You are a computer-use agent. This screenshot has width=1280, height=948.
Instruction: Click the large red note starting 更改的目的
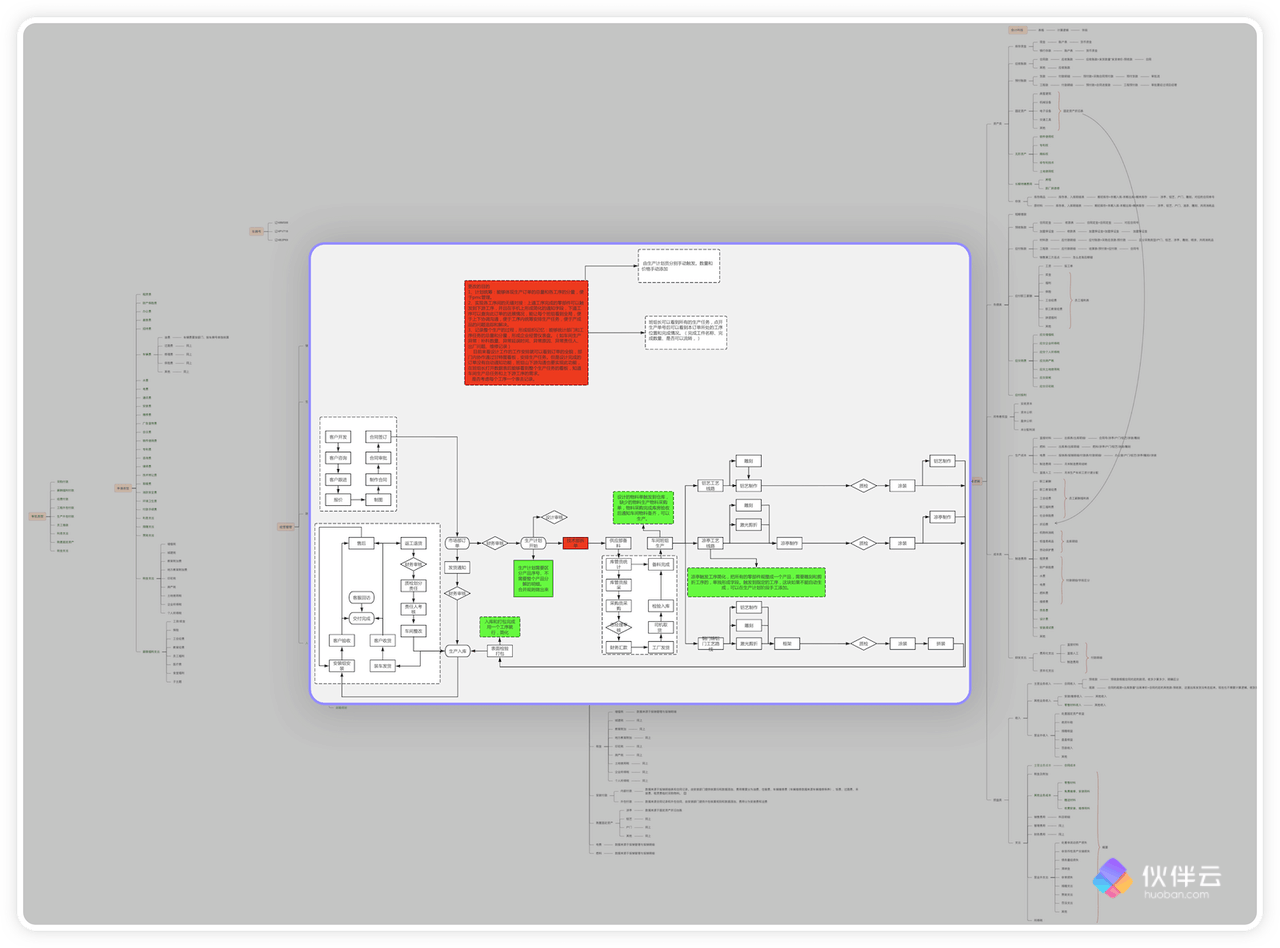point(527,332)
